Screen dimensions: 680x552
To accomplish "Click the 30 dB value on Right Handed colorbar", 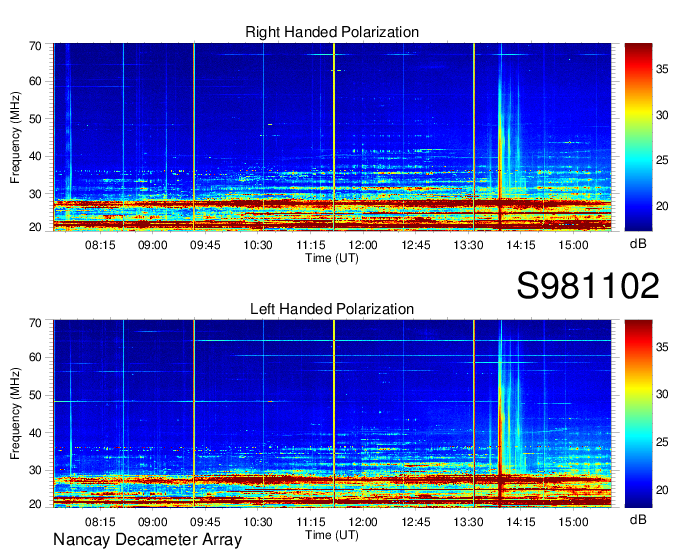I will click(x=662, y=115).
